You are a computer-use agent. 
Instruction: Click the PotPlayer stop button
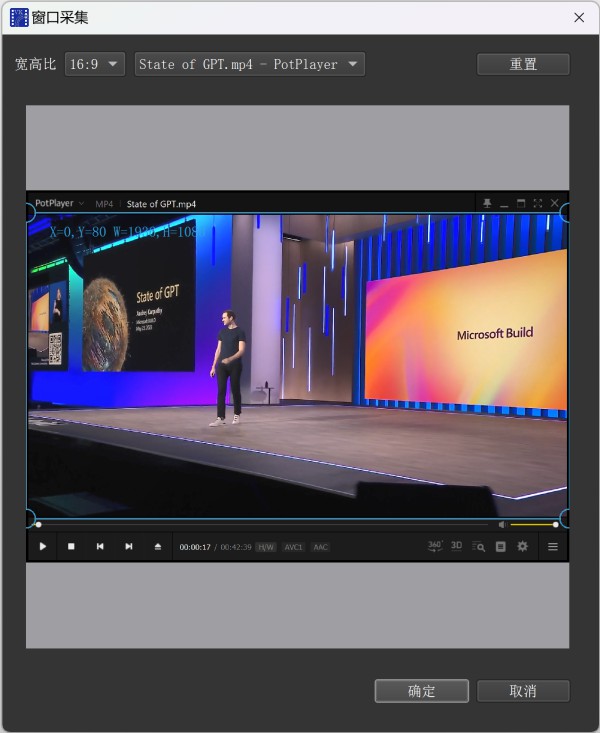[71, 546]
